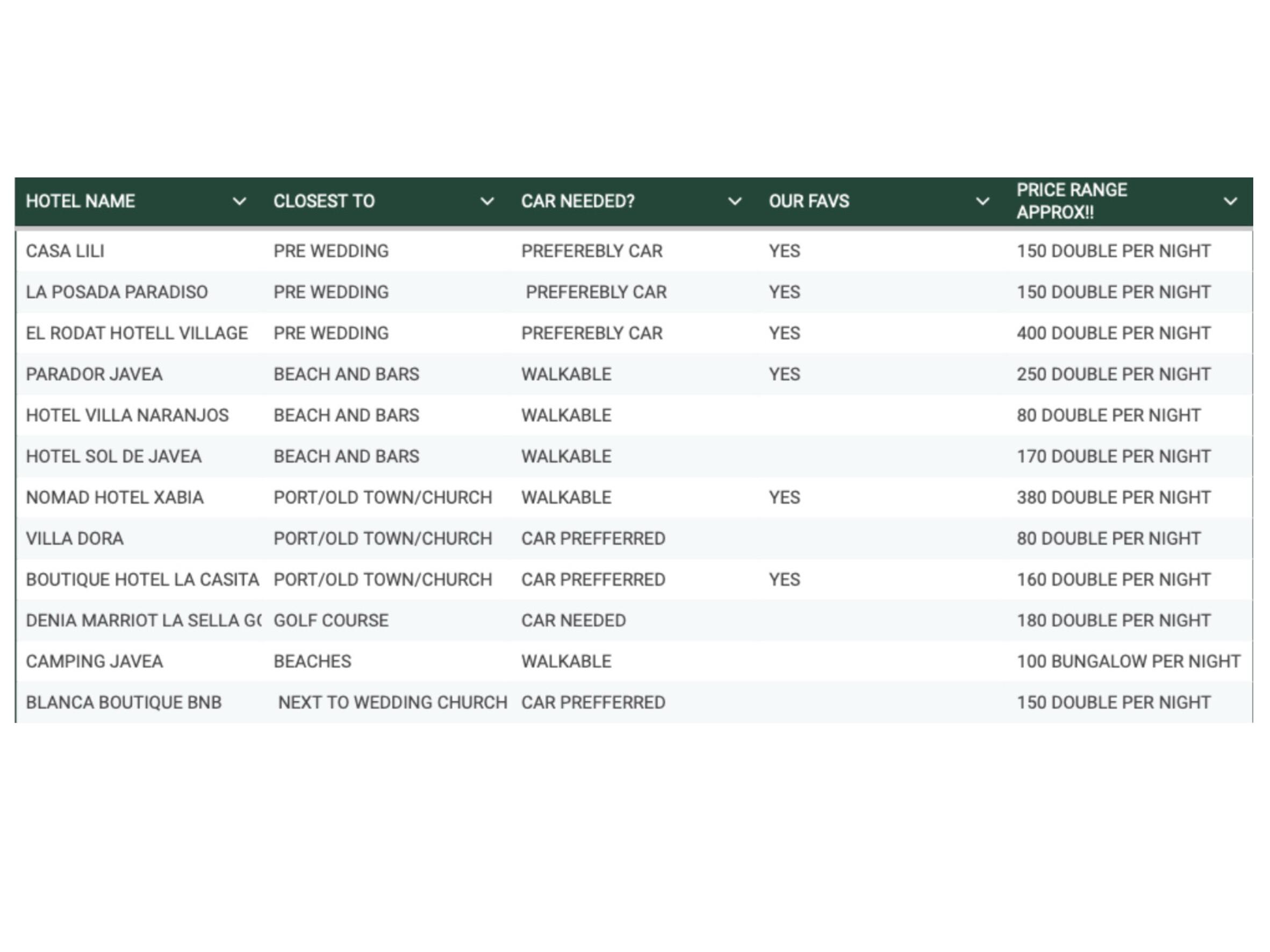1270x952 pixels.
Task: Select the 400 DOUBLE PER NIGHT price cell
Action: (x=1113, y=334)
